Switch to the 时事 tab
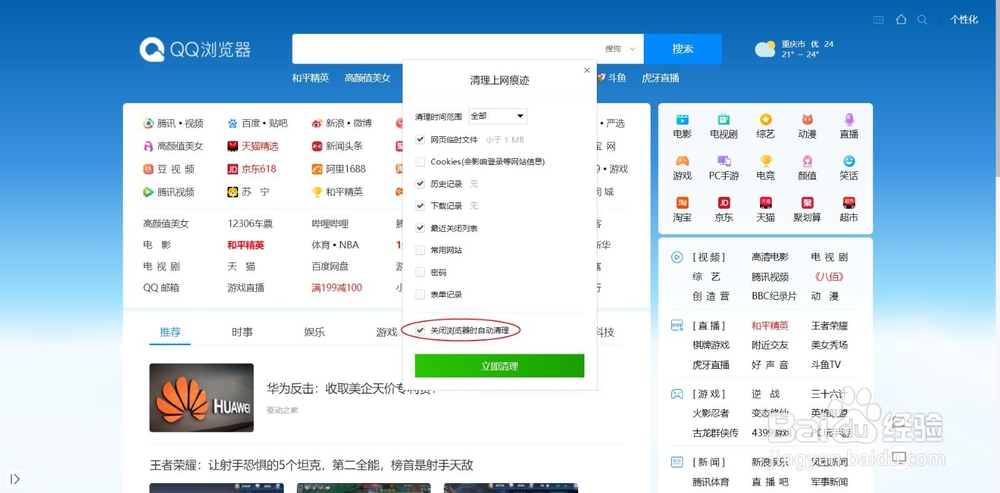Viewport: 1000px width, 493px height. pyautogui.click(x=242, y=332)
